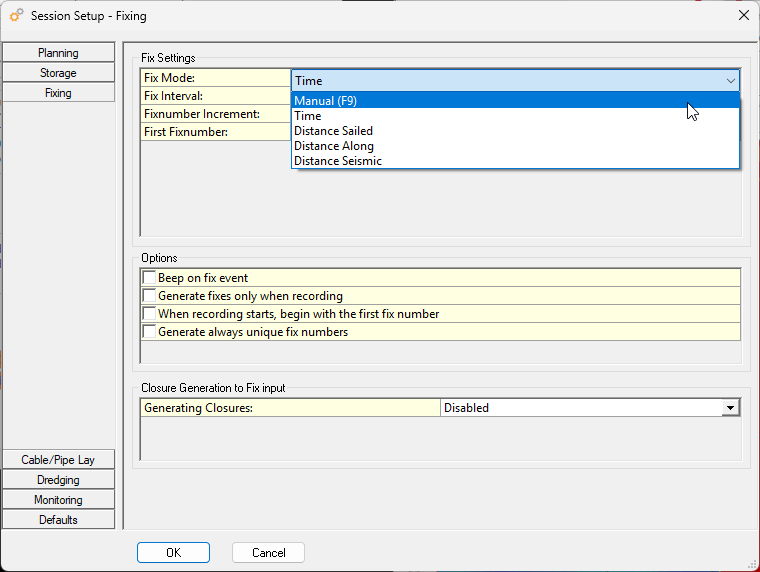Close the Session Setup dialog window
Viewport: 760px width, 572px height.
(743, 15)
